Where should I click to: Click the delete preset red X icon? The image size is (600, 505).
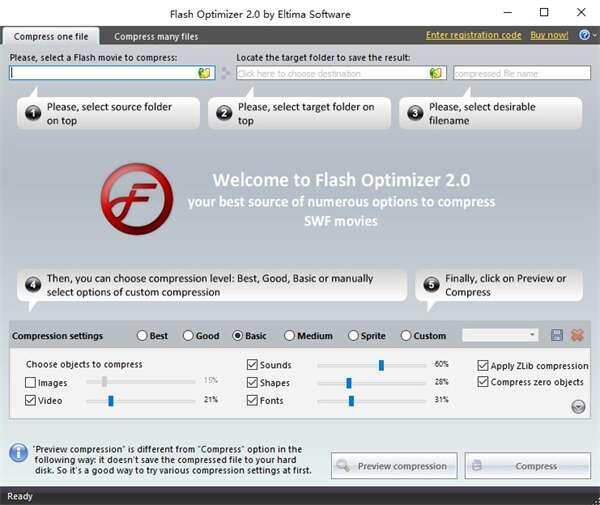click(x=577, y=335)
